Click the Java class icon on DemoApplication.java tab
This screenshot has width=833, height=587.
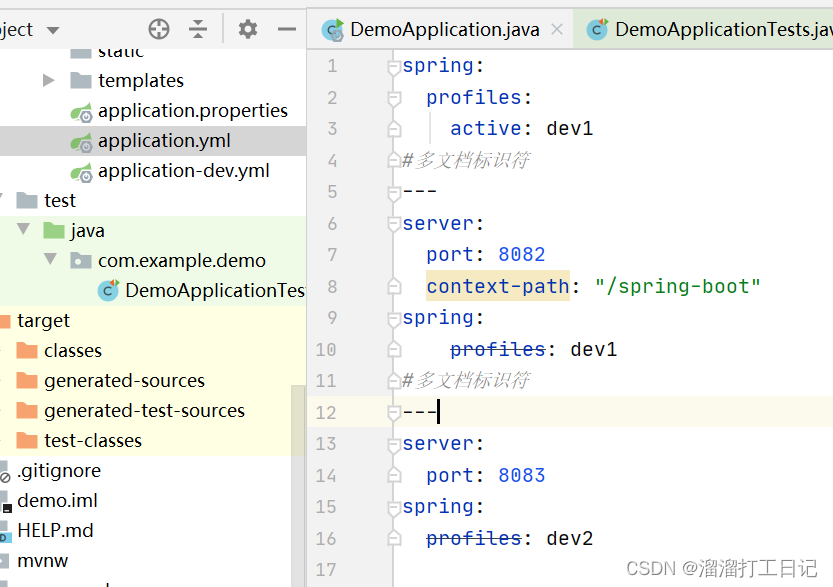[331, 29]
